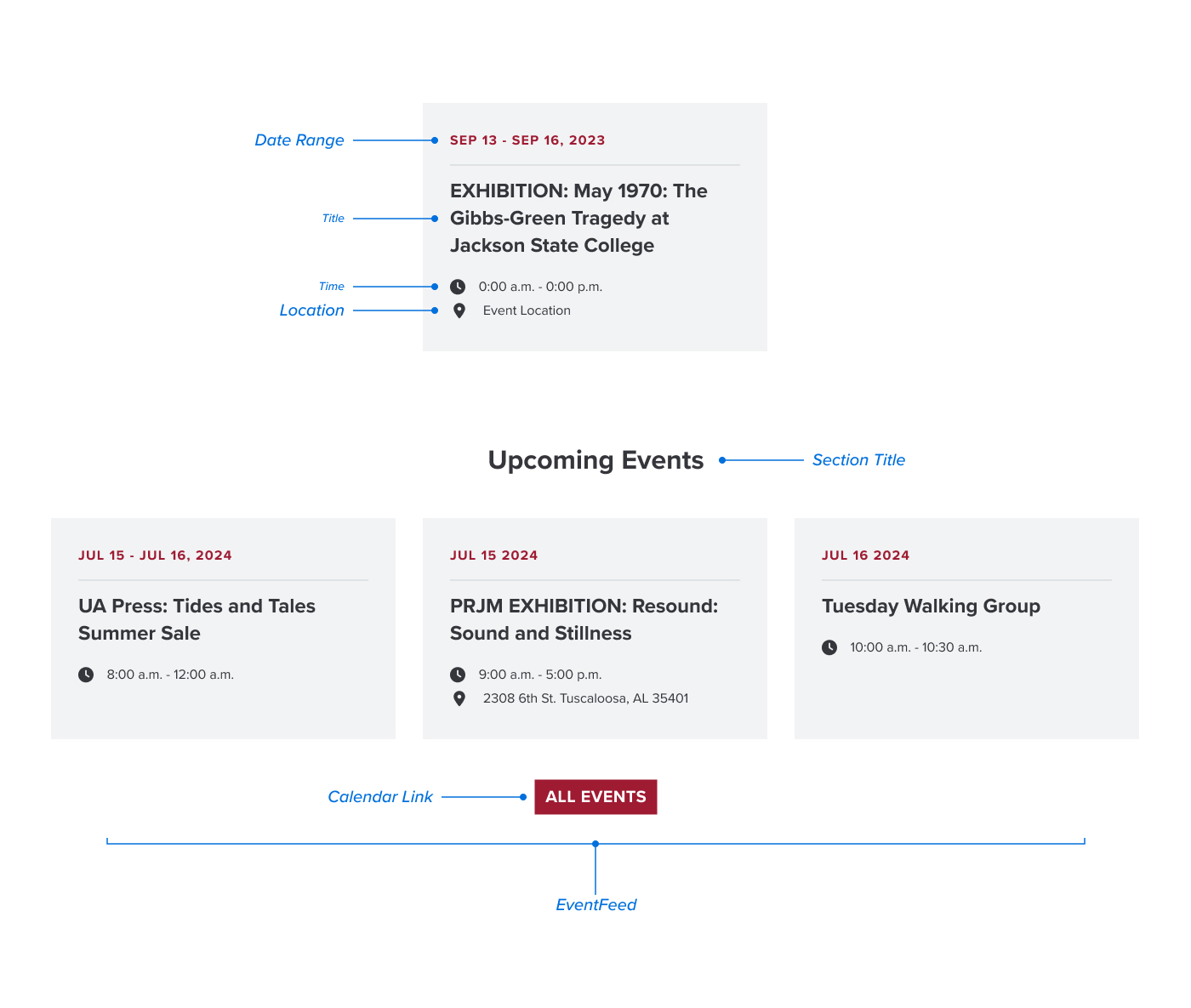
Task: Click the SEP 13 - SEP 16, 2023 date
Action: [527, 140]
